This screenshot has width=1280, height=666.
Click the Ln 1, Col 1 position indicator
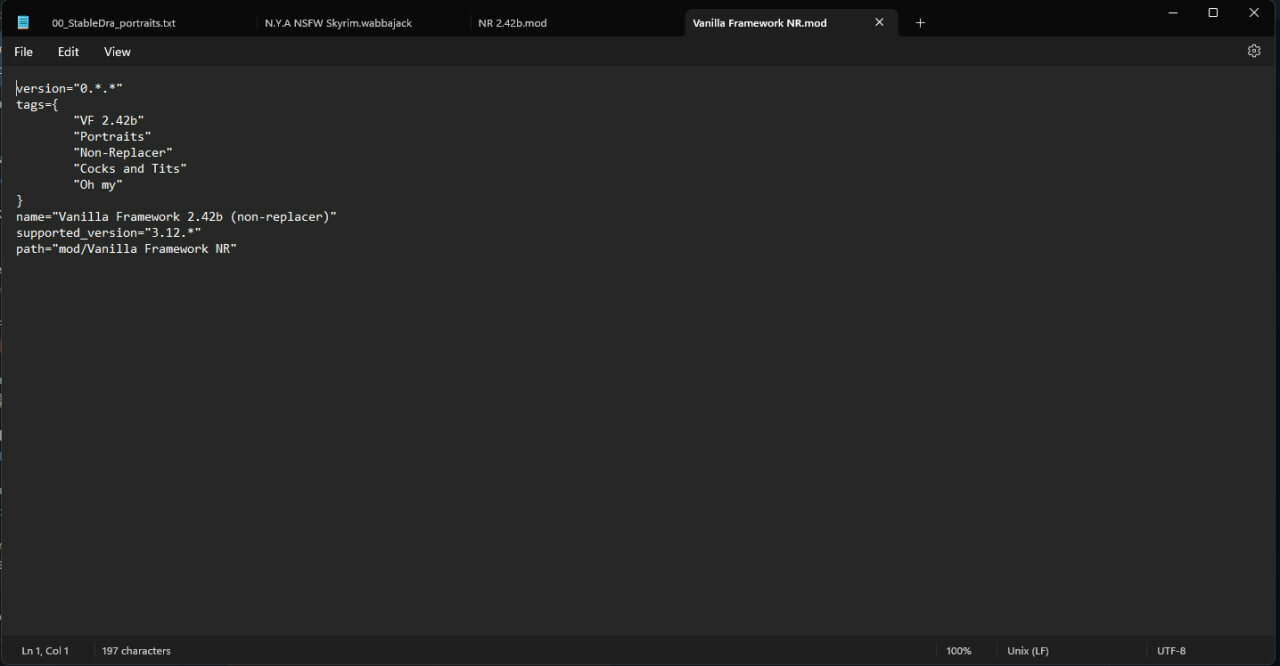pos(45,650)
